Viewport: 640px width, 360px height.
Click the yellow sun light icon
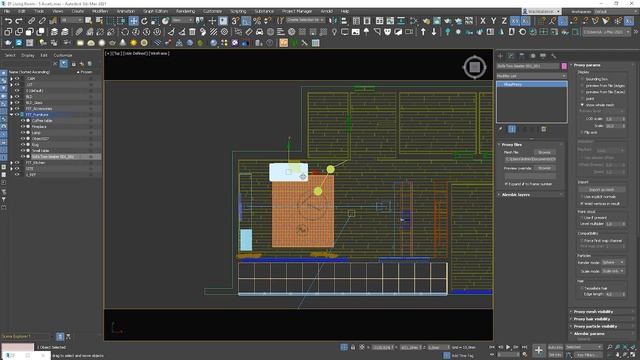(133, 42)
